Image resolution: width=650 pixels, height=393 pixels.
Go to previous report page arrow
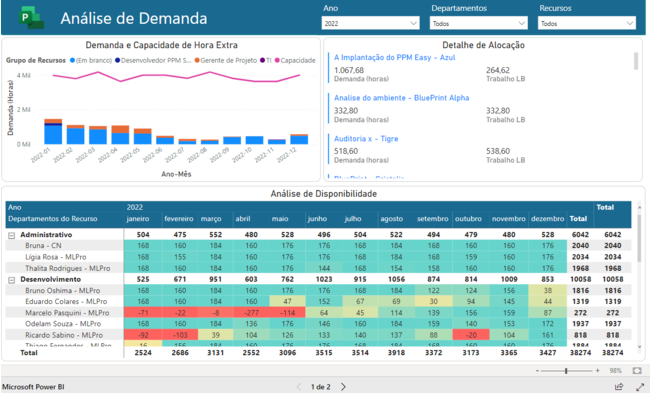[299, 387]
